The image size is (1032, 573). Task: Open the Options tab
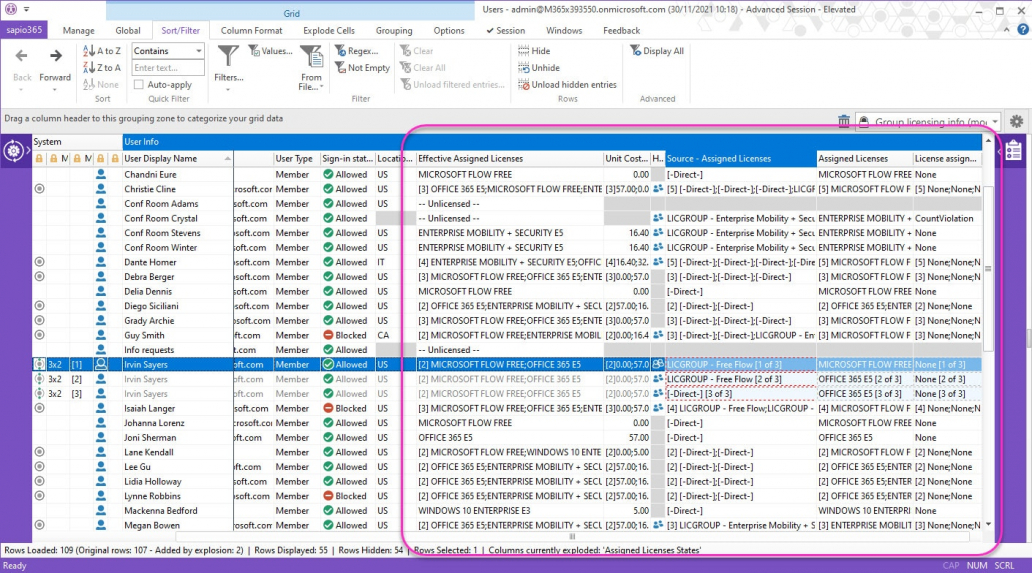[449, 30]
